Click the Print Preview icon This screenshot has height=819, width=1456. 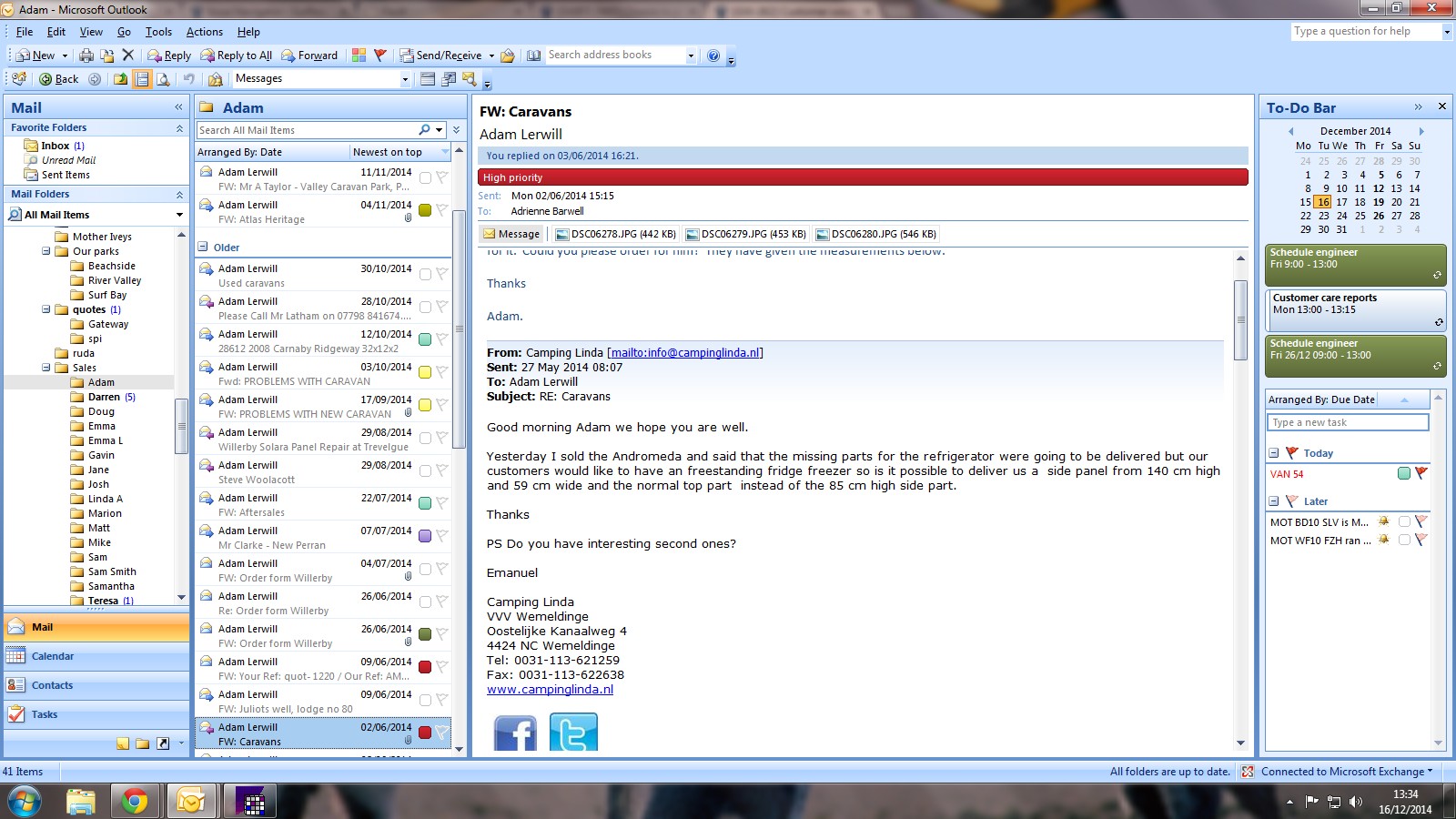click(x=163, y=79)
